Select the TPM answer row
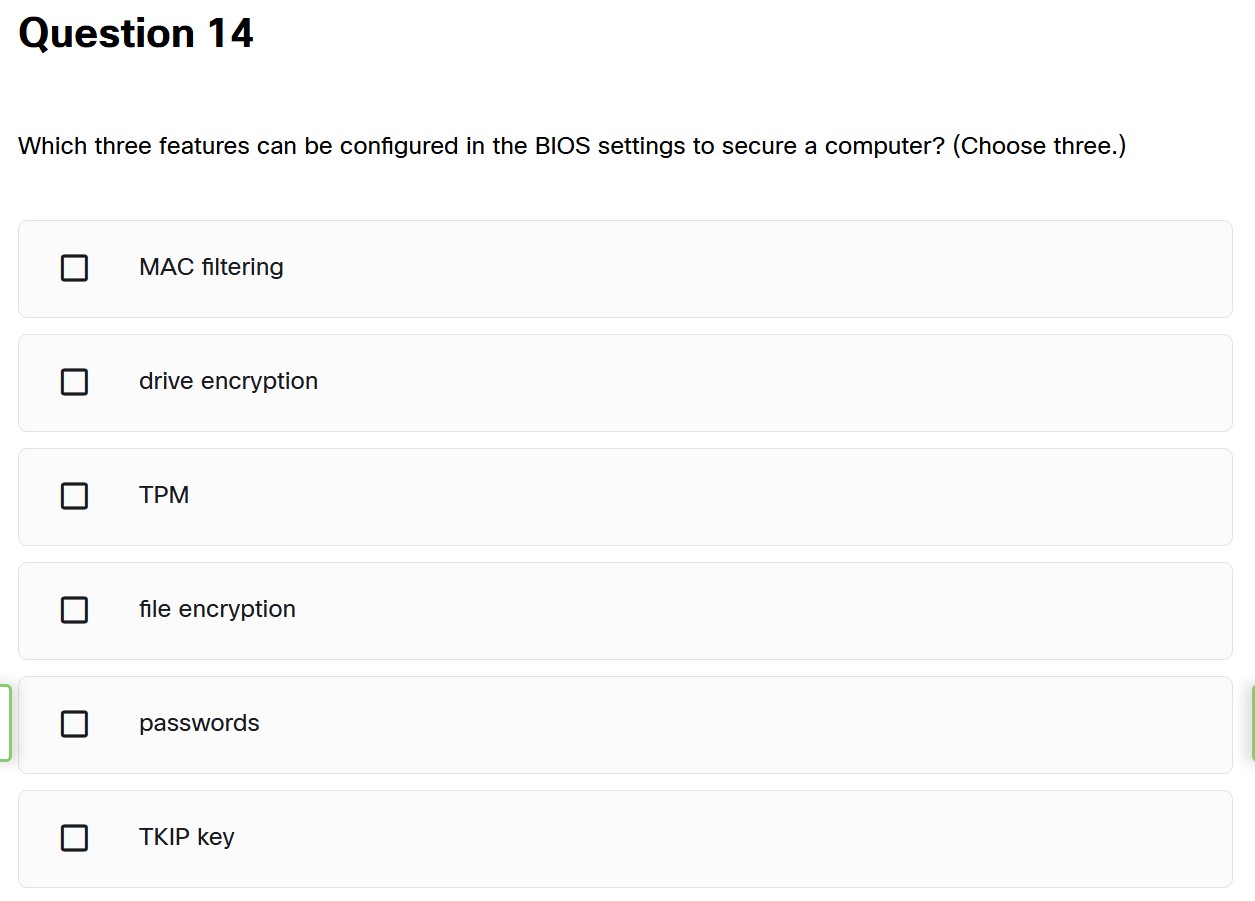The height and width of the screenshot is (901, 1255). click(x=627, y=496)
